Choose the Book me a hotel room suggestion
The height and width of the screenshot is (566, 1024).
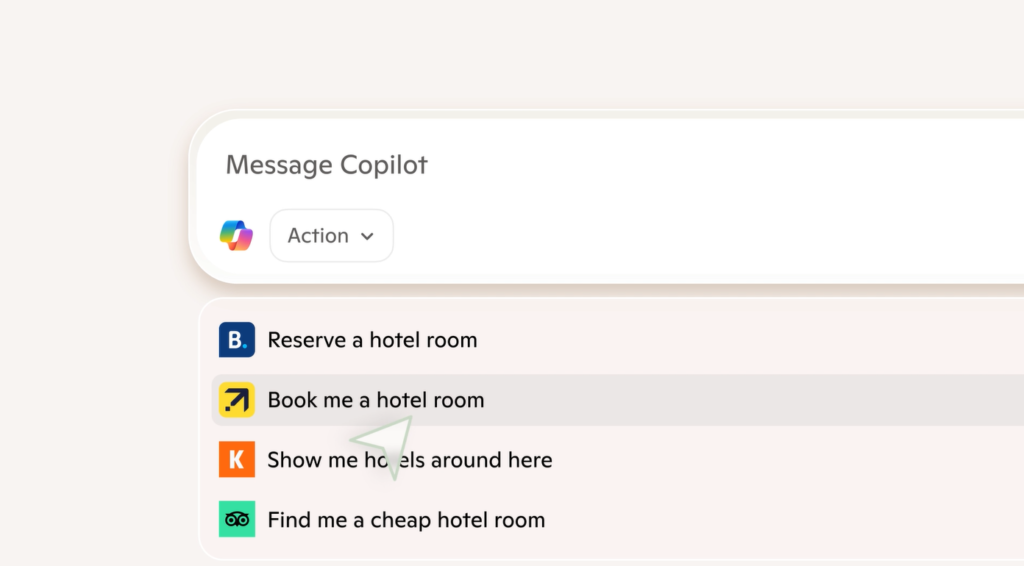point(376,400)
